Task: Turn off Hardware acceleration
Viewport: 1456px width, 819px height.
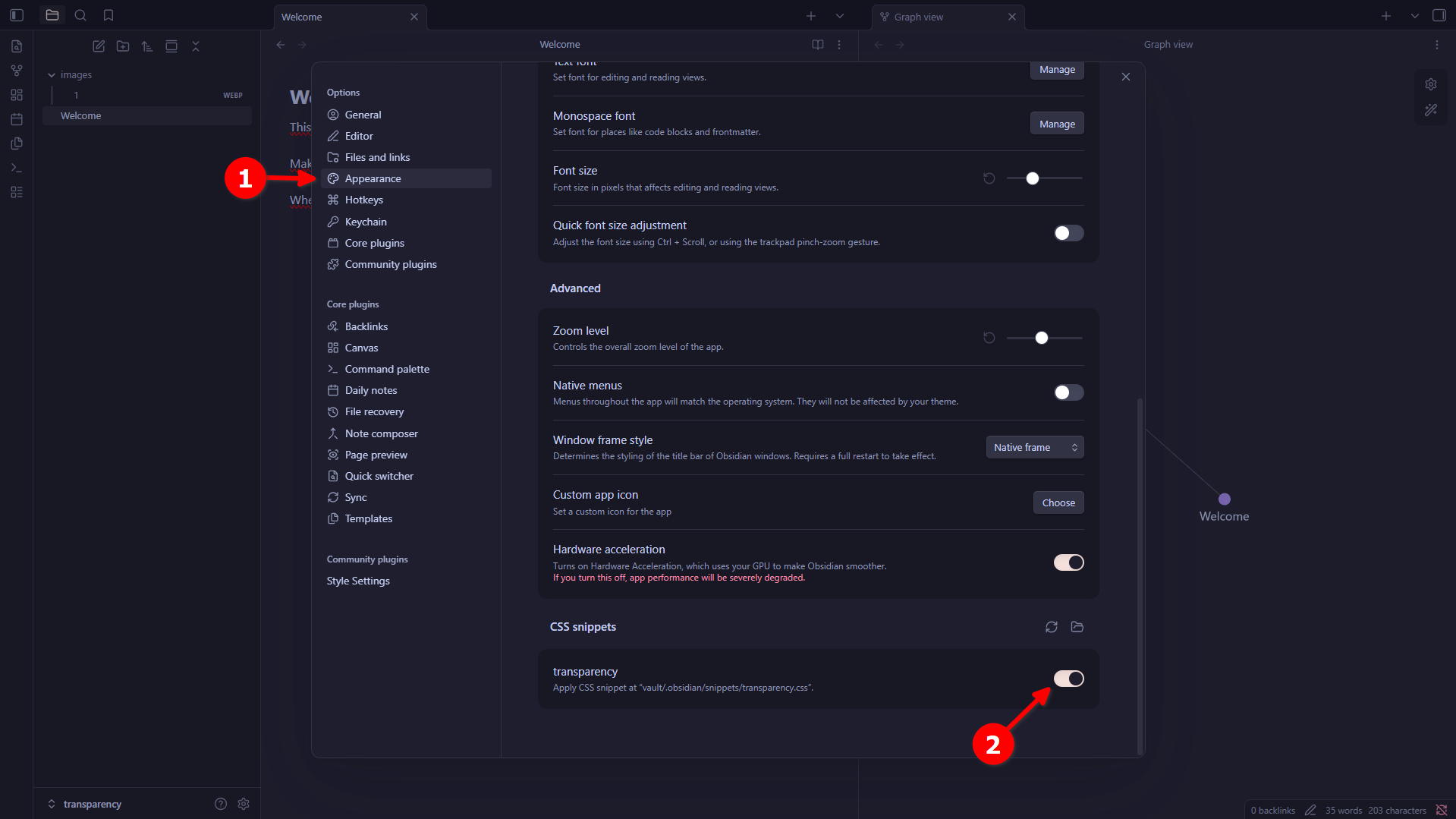Action: pyautogui.click(x=1068, y=562)
